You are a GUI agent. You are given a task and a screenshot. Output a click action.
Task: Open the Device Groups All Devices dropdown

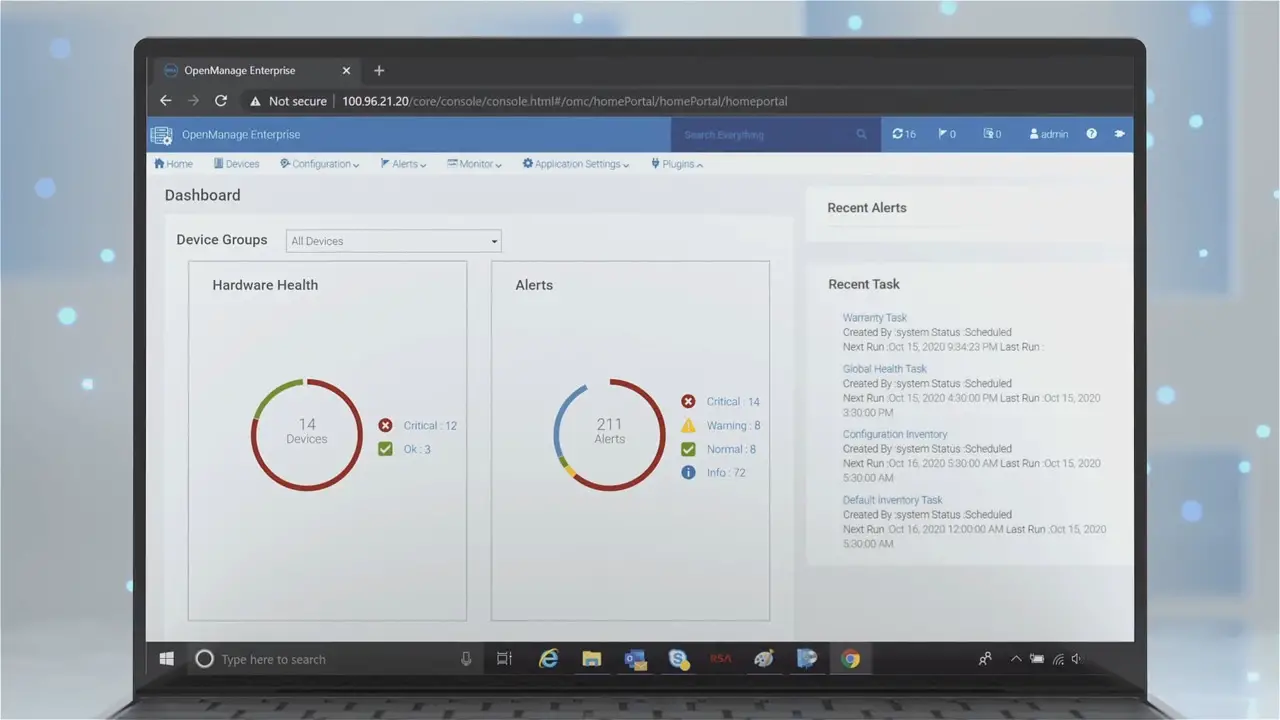392,241
